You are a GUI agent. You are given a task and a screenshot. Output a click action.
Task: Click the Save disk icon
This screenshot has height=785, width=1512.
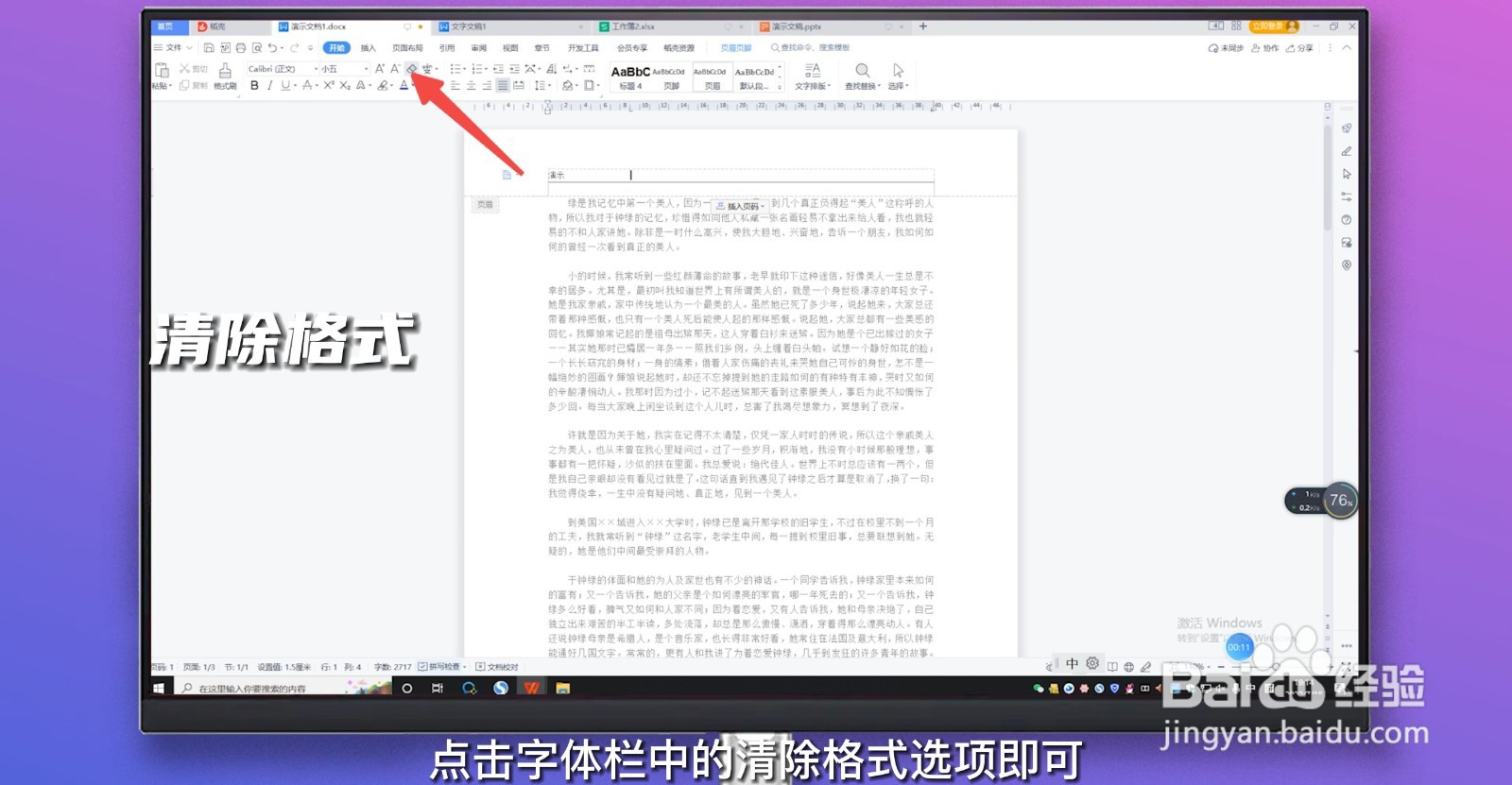click(209, 47)
